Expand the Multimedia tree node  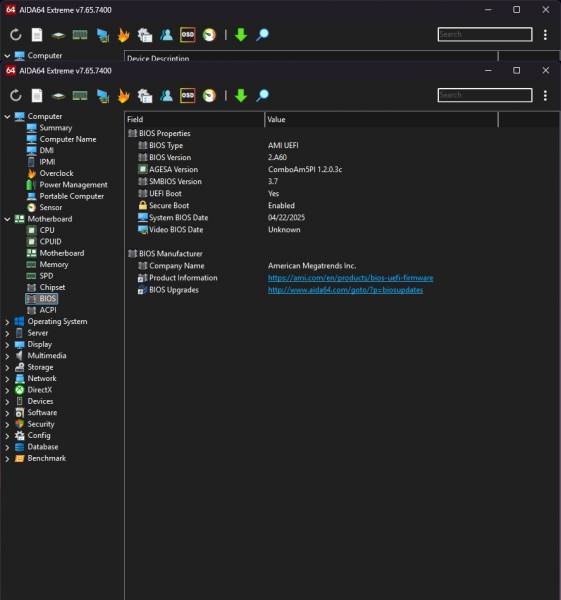click(7, 356)
